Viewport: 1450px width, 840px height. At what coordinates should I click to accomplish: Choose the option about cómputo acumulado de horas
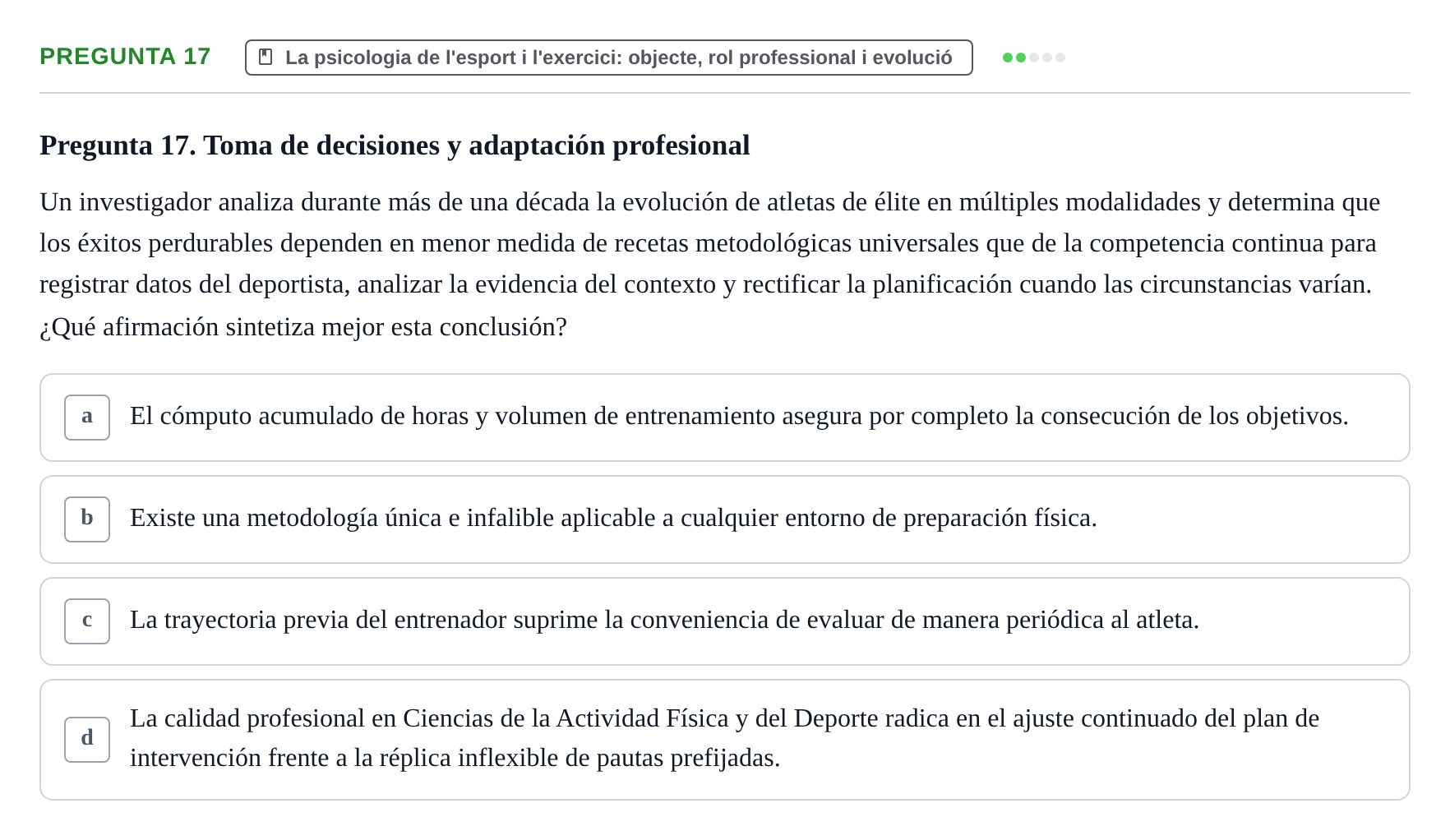click(725, 418)
